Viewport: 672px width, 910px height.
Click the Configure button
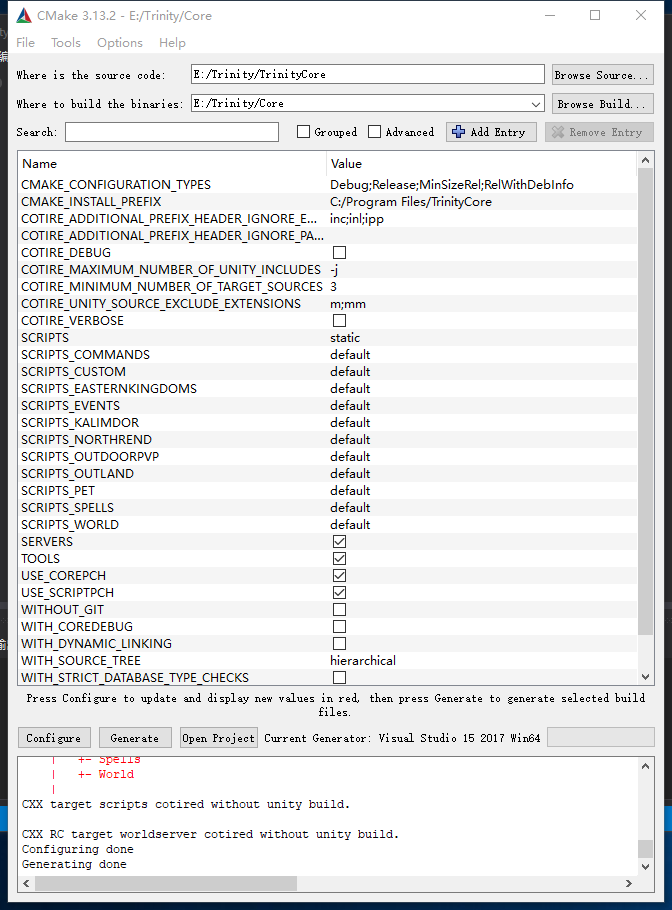[54, 738]
